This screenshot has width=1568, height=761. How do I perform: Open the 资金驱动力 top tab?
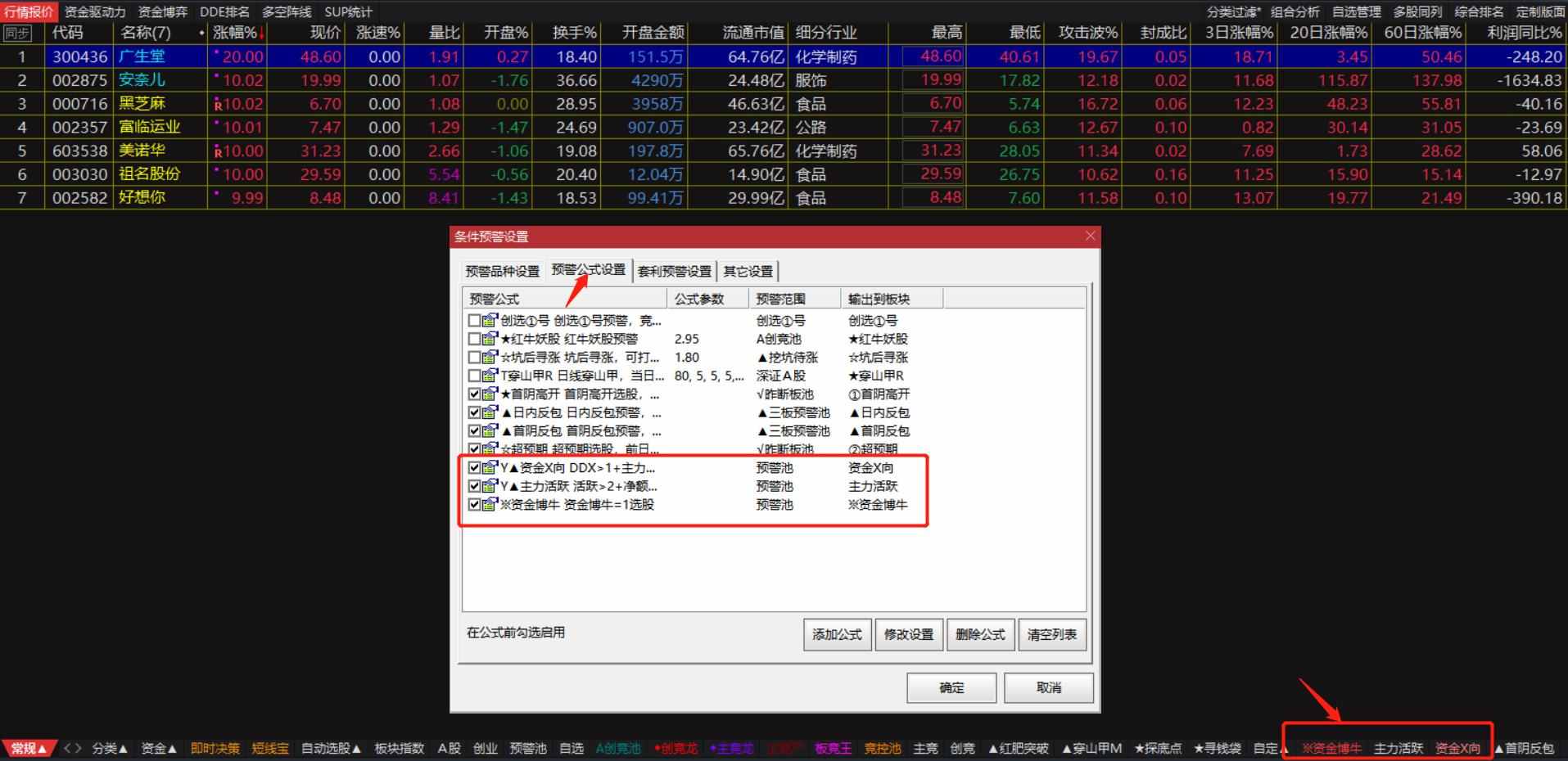(x=95, y=11)
